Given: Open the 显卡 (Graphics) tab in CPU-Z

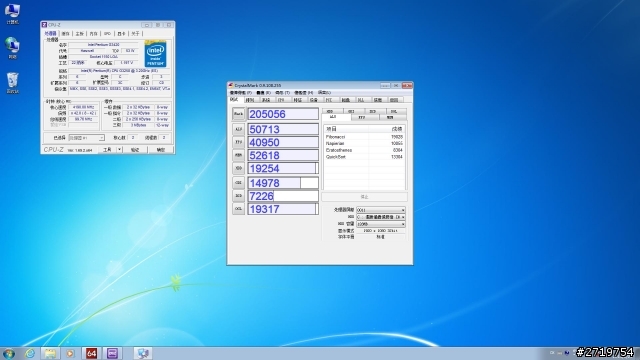Looking at the screenshot, I should pos(121,34).
